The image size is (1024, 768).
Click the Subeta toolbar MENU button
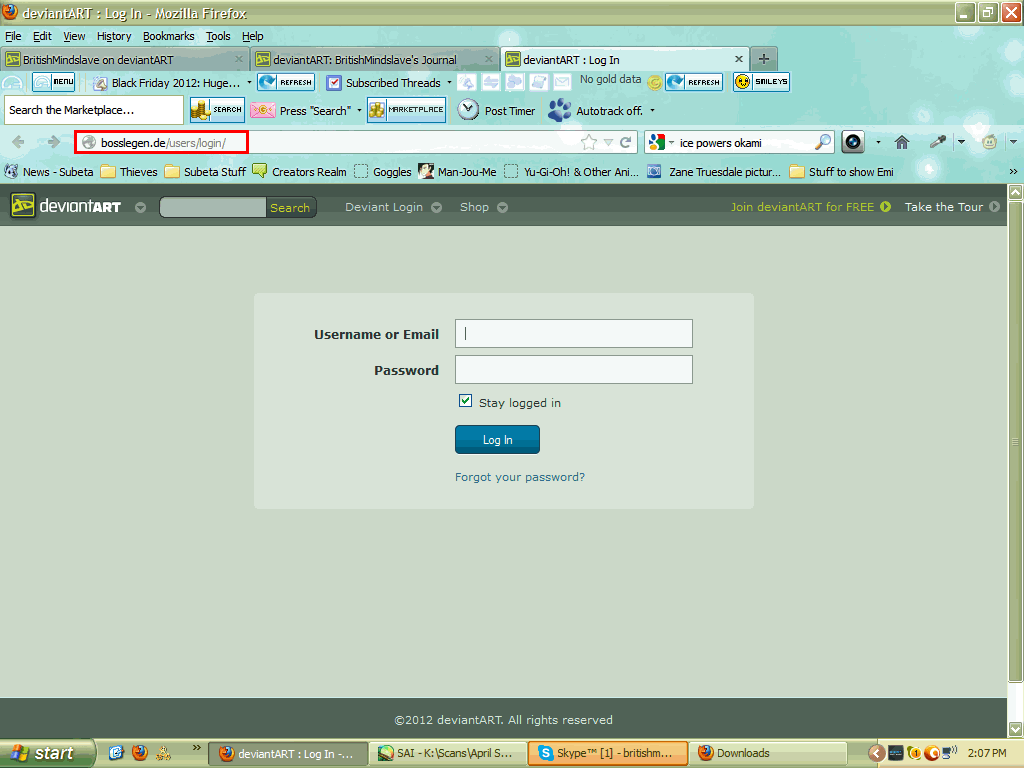(54, 82)
